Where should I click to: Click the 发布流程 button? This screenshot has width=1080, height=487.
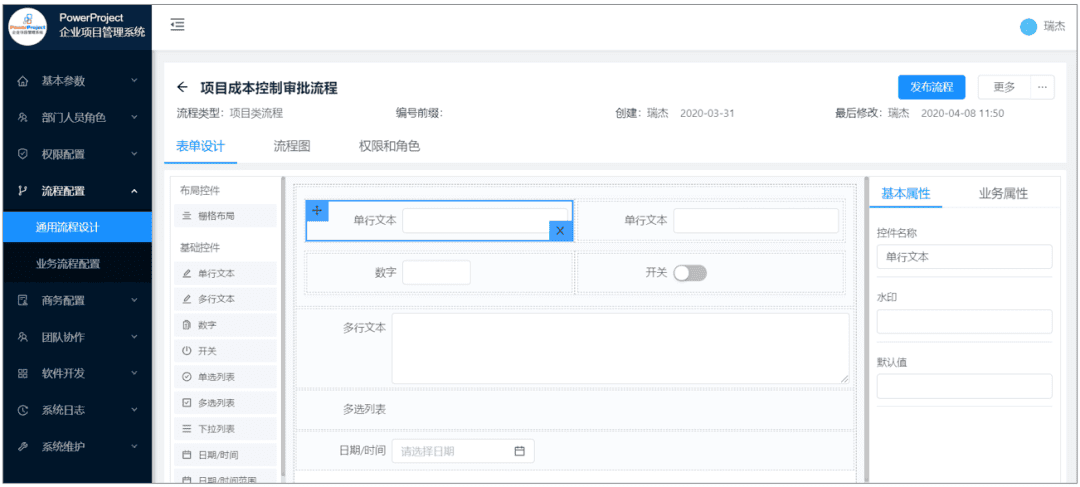pyautogui.click(x=932, y=87)
